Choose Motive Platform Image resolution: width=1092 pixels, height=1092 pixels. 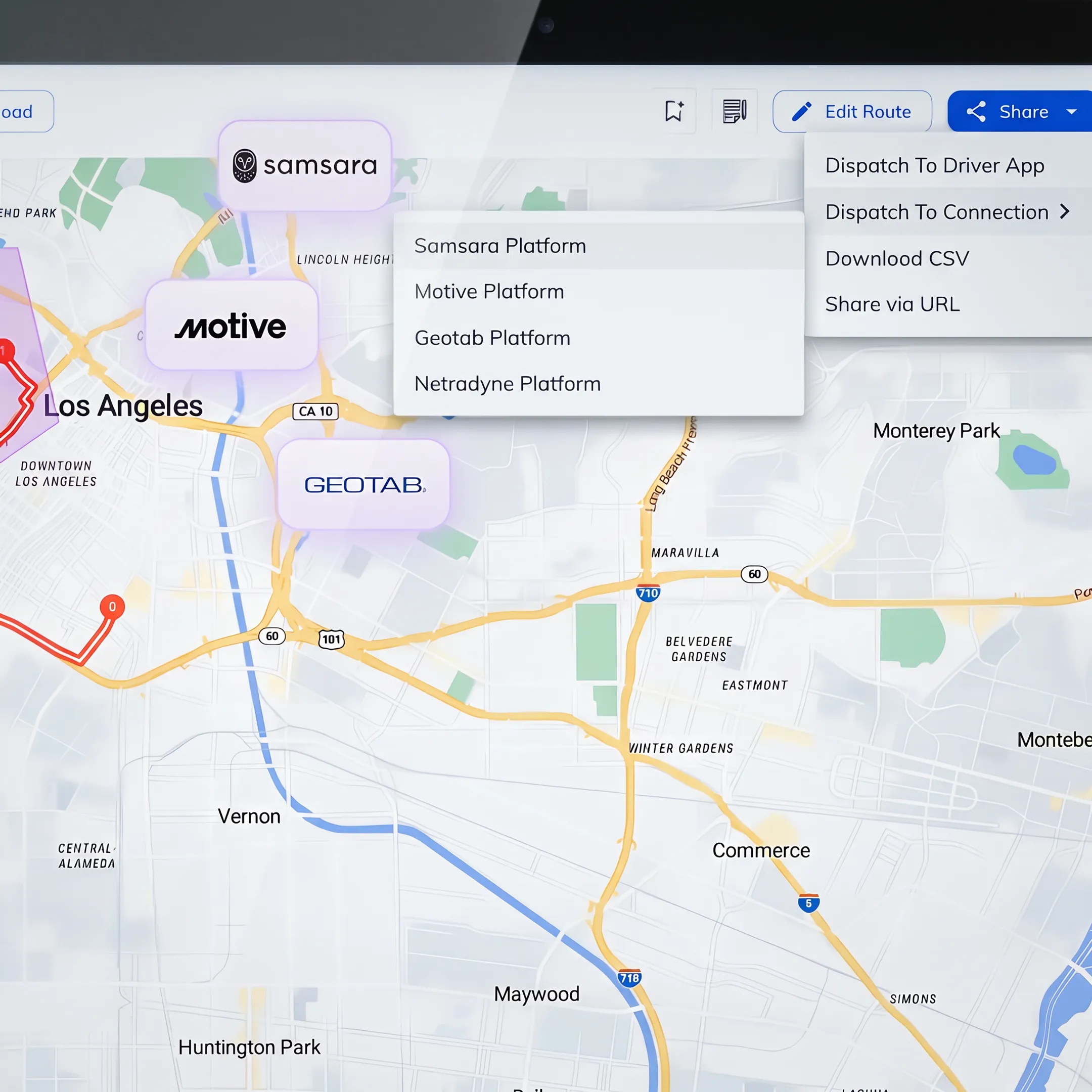(599, 292)
